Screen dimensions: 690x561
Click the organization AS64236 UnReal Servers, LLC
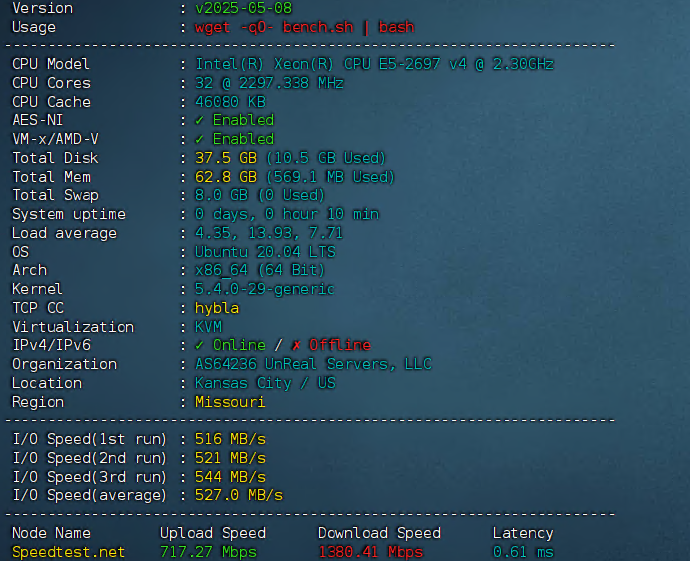point(313,364)
